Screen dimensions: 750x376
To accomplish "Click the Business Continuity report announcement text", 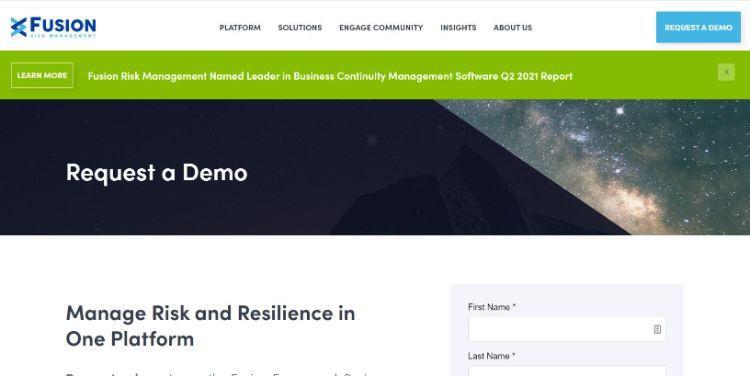I will coord(330,76).
